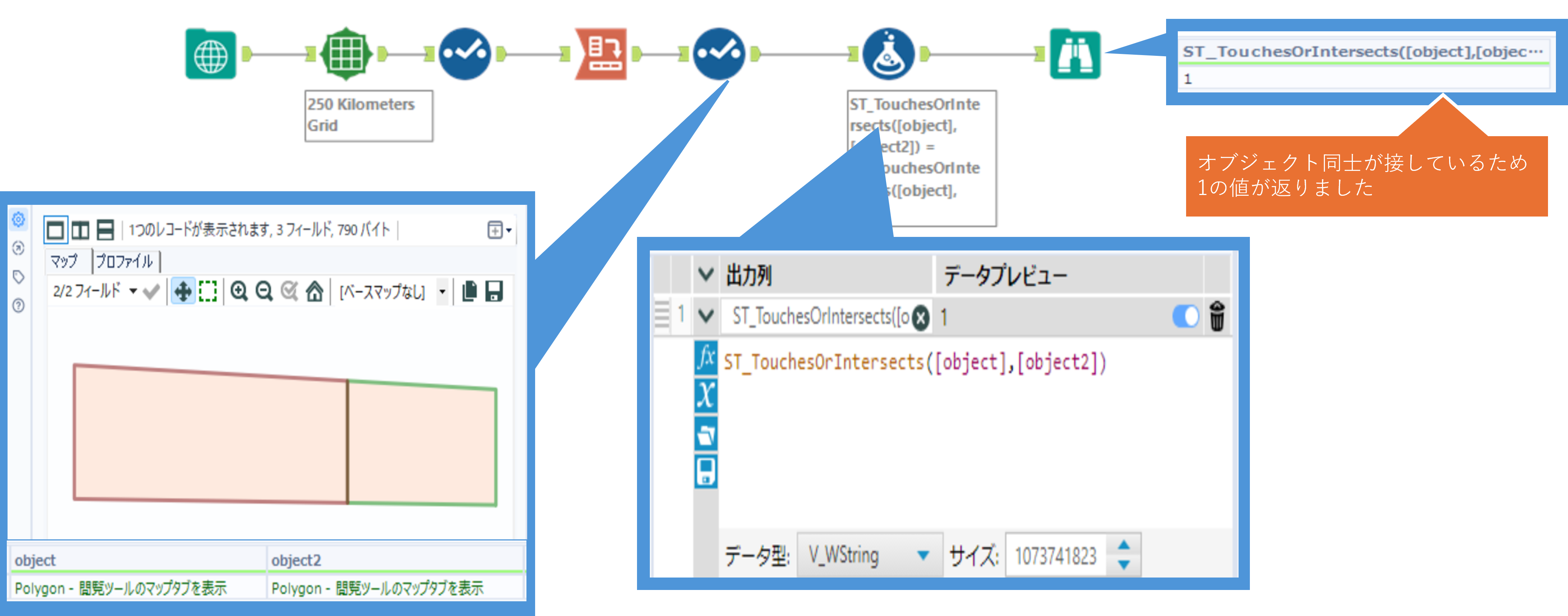Screen dimensions: 1568x616
Task: Toggle the blue expression enable switch
Action: pyautogui.click(x=1185, y=316)
